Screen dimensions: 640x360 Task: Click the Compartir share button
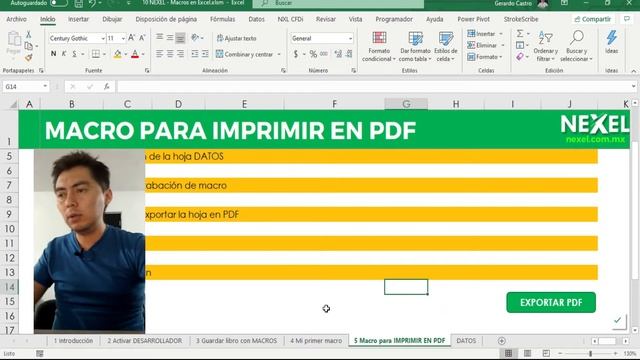(592, 19)
